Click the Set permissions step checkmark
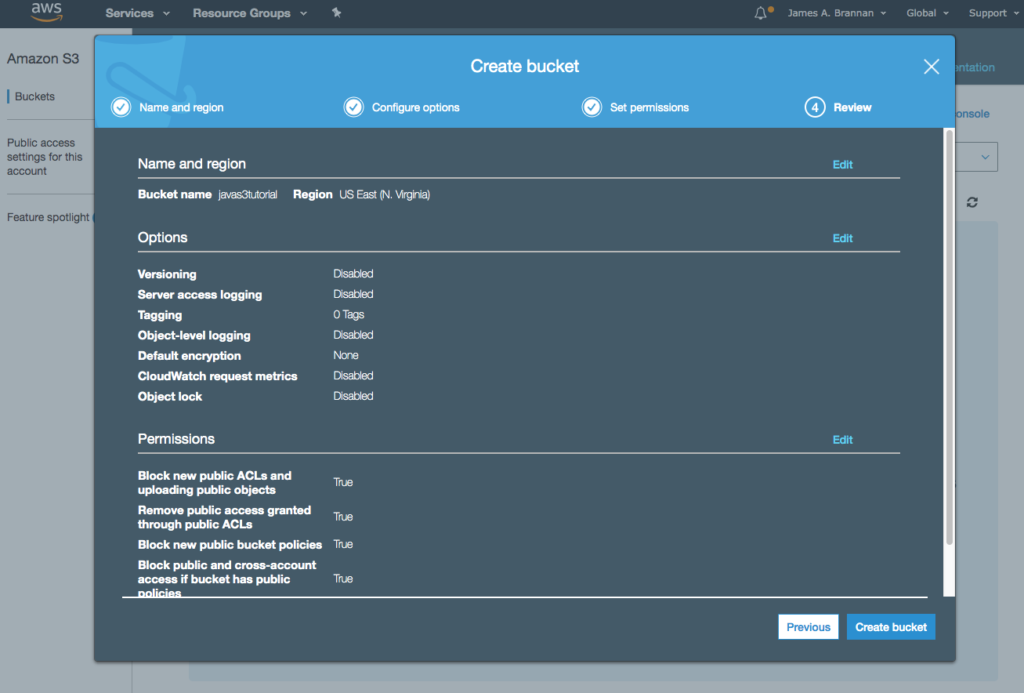 pos(592,107)
